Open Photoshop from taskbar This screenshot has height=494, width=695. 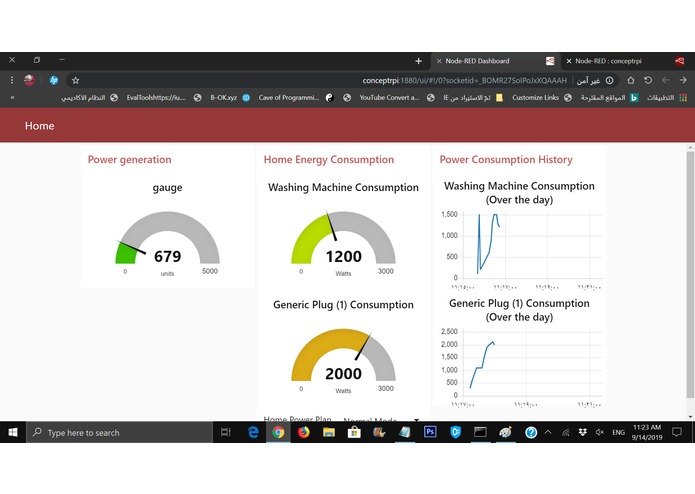pyautogui.click(x=430, y=432)
